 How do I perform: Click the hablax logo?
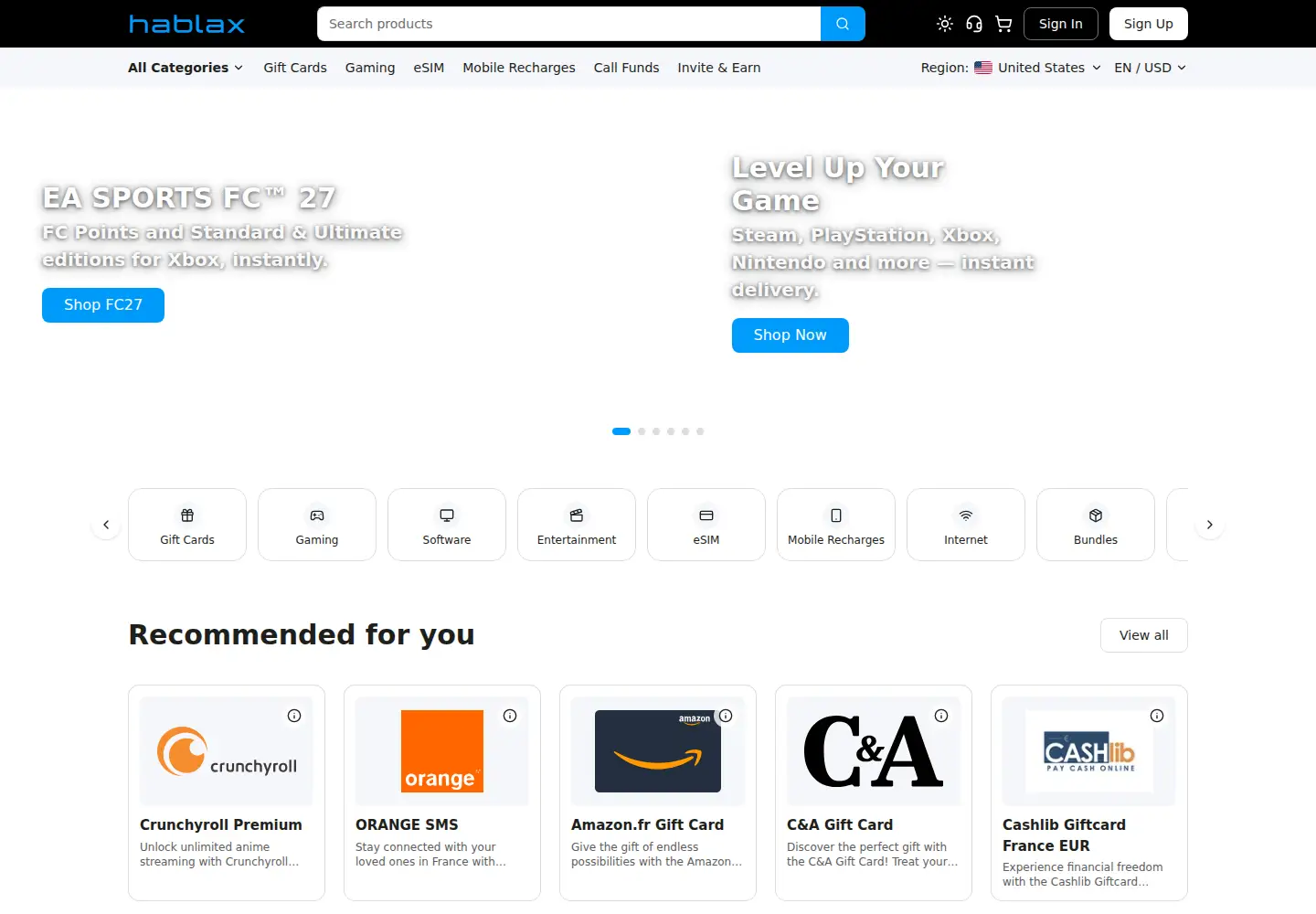coord(186,24)
